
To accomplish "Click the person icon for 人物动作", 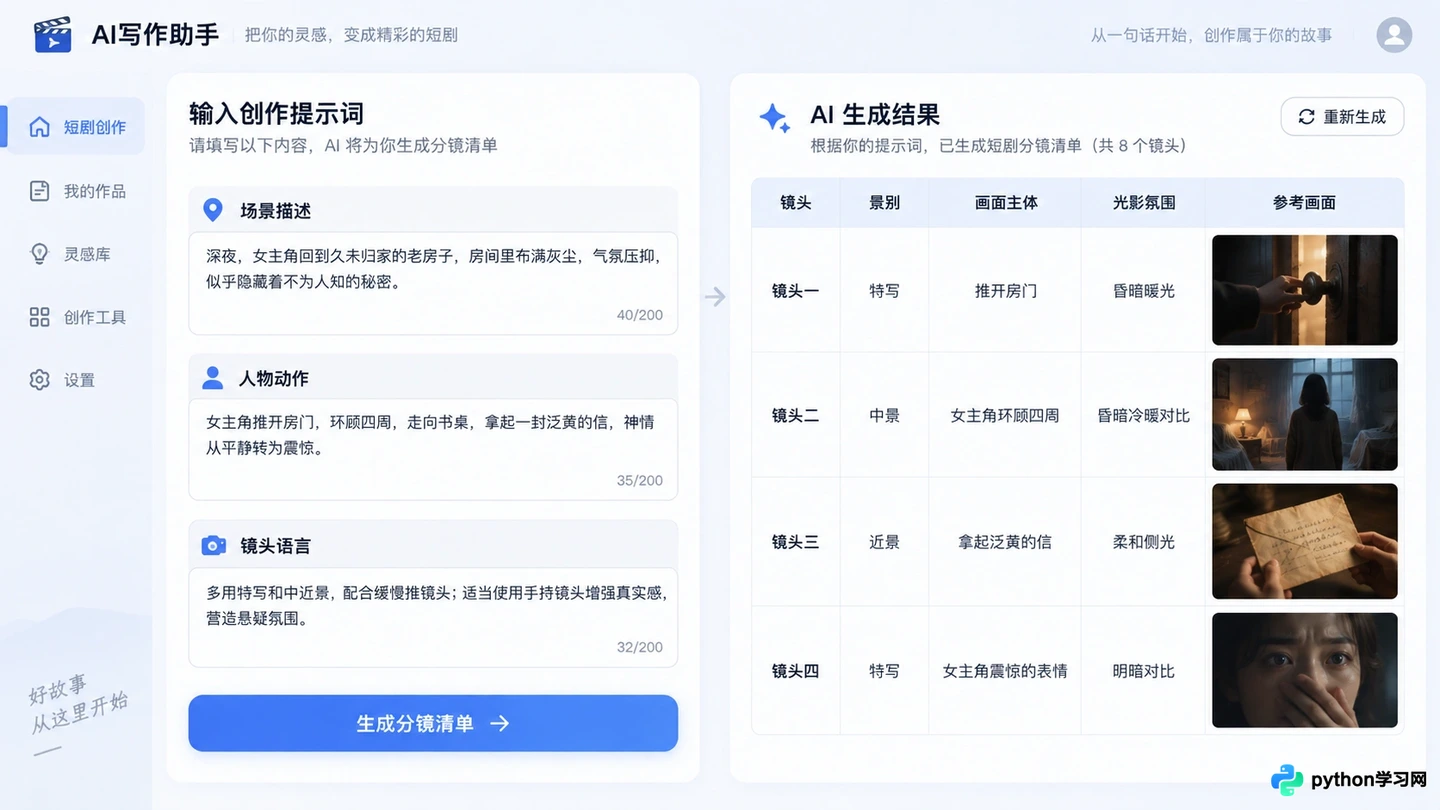I will (212, 378).
